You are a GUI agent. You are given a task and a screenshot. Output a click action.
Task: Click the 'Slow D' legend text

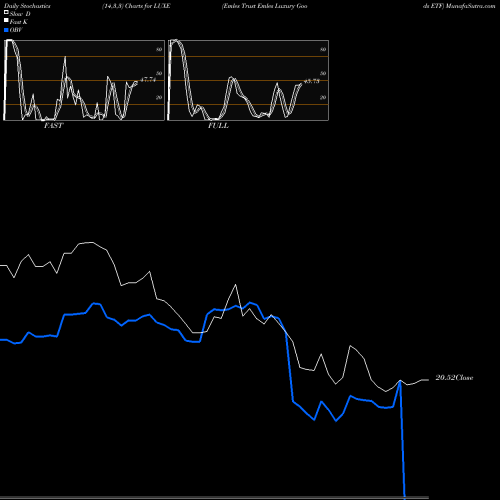(20, 14)
